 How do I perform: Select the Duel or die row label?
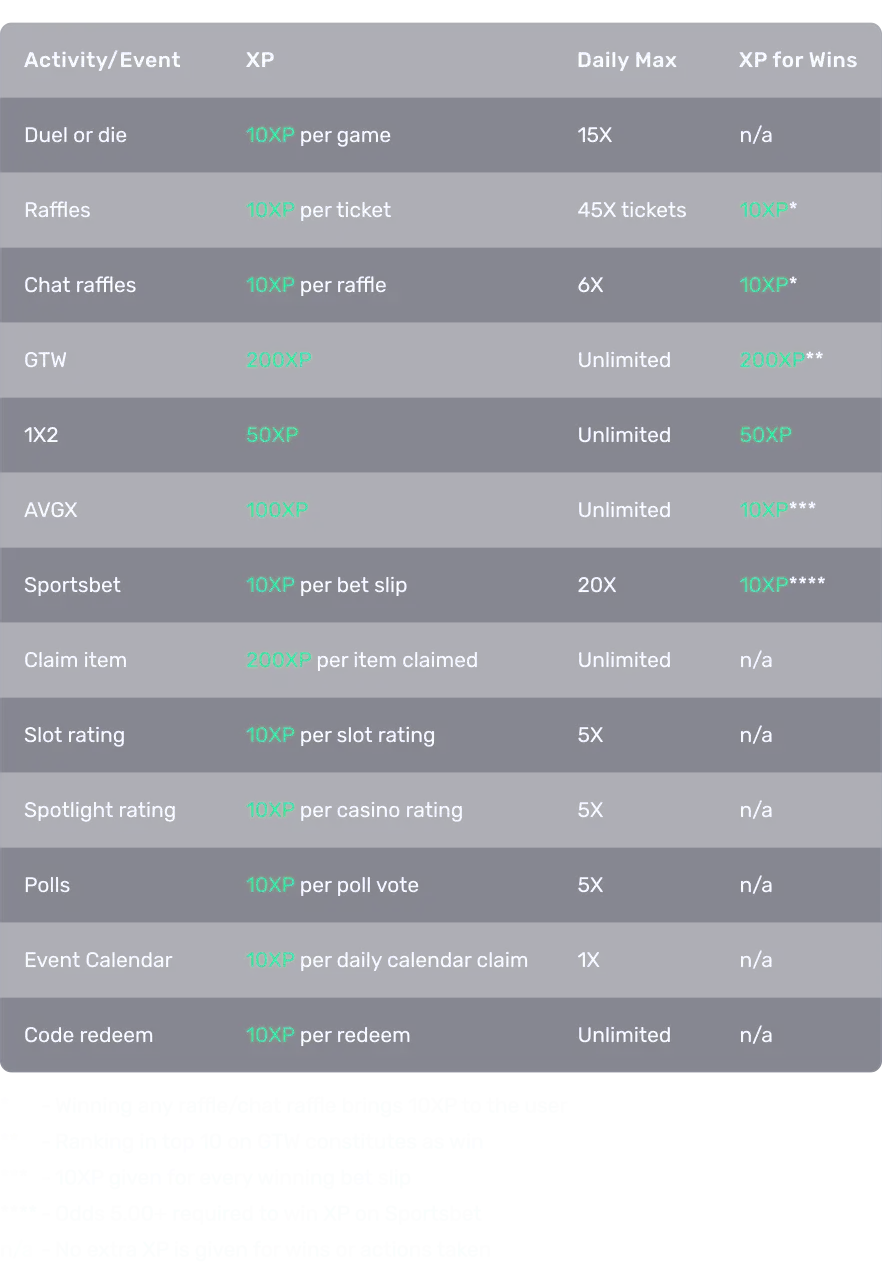(76, 135)
